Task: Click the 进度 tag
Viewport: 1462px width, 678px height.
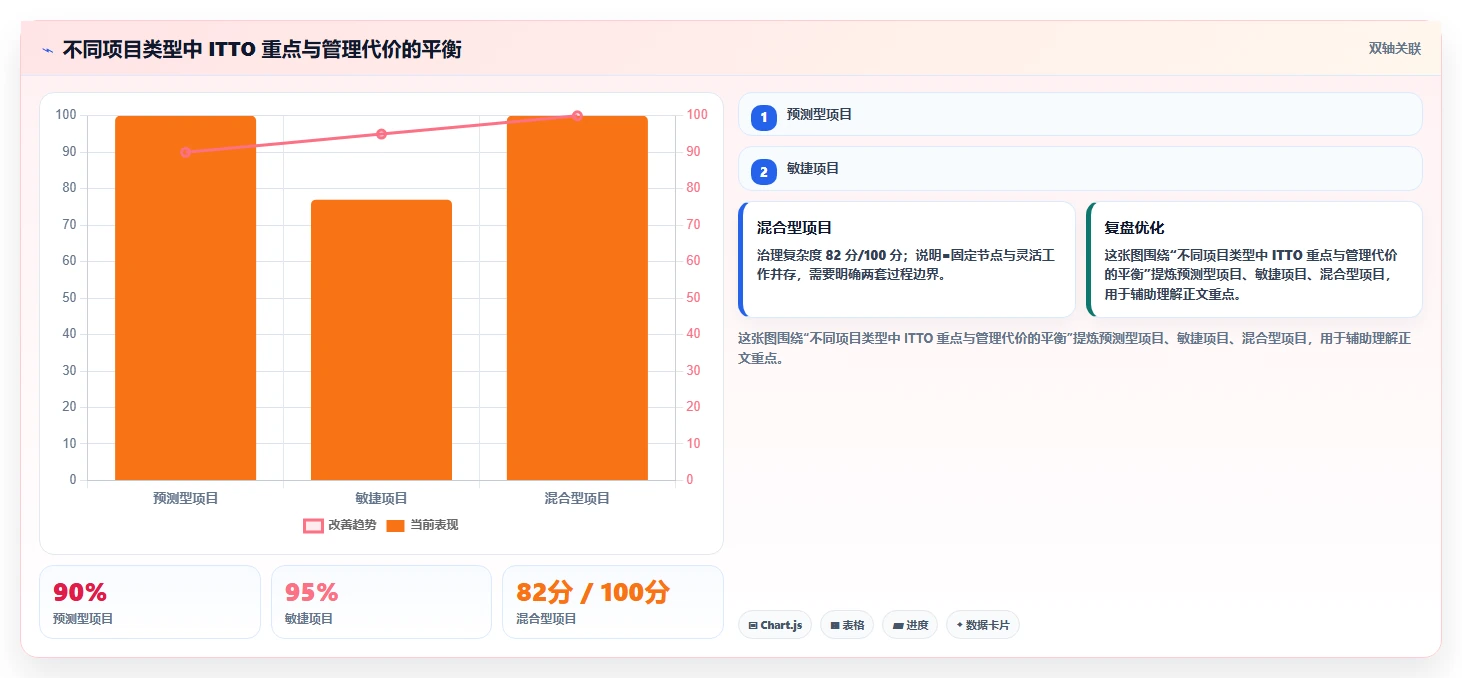Action: [x=910, y=625]
